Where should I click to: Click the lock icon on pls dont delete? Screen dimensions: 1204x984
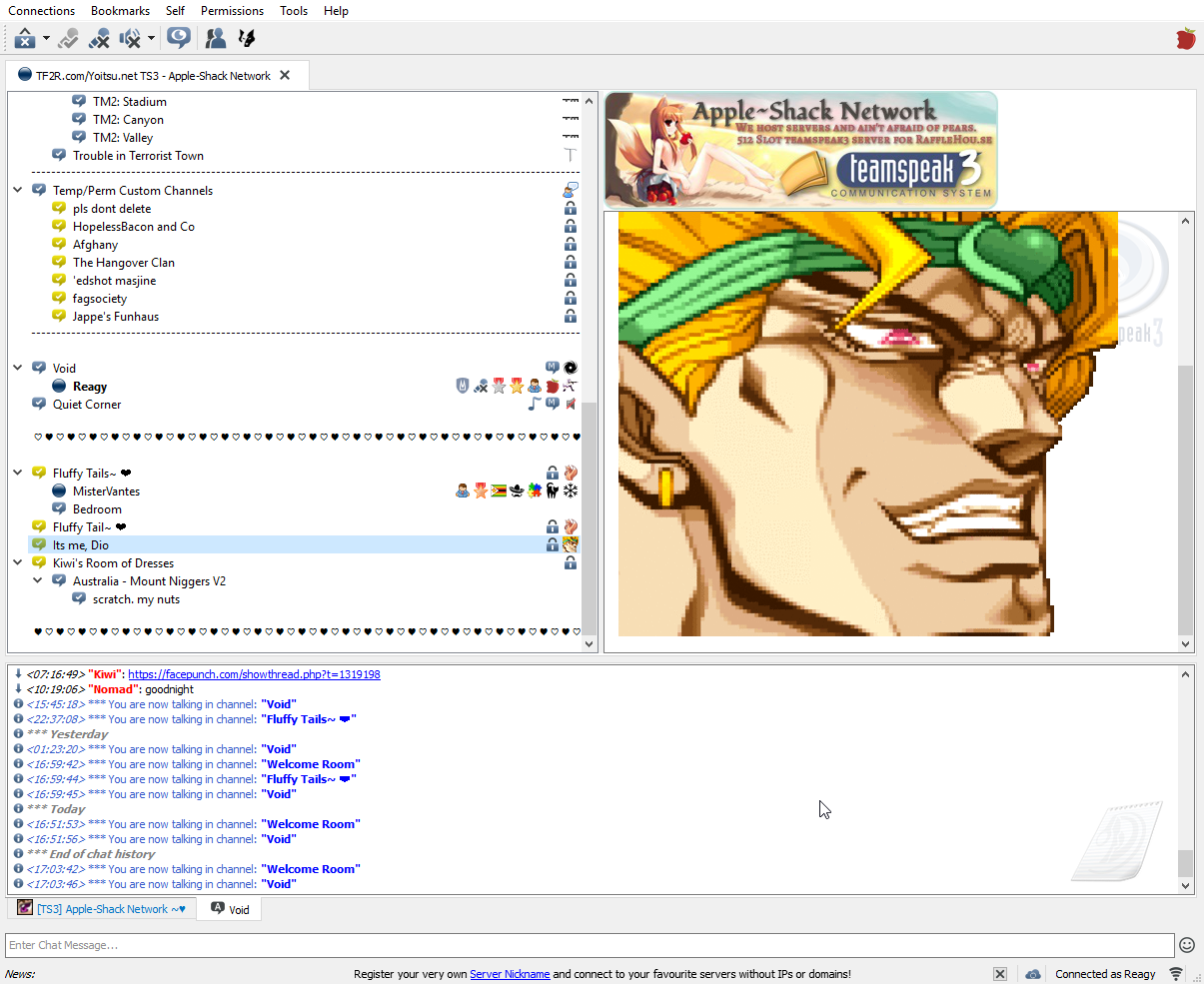(x=571, y=208)
